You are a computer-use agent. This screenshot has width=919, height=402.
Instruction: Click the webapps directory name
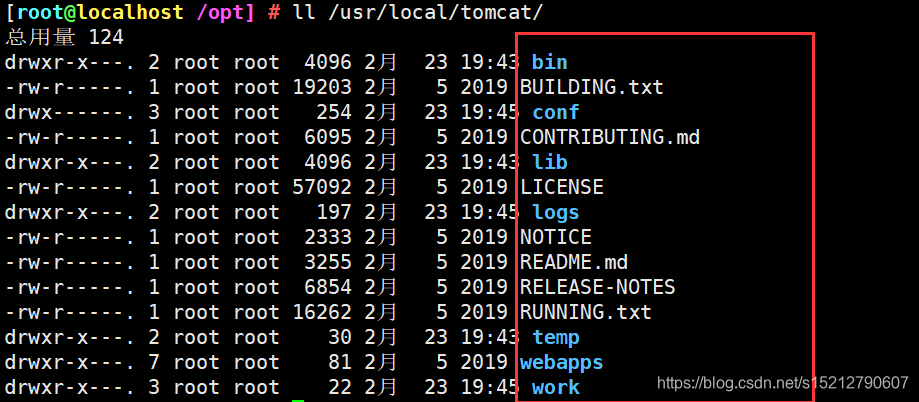(x=561, y=362)
